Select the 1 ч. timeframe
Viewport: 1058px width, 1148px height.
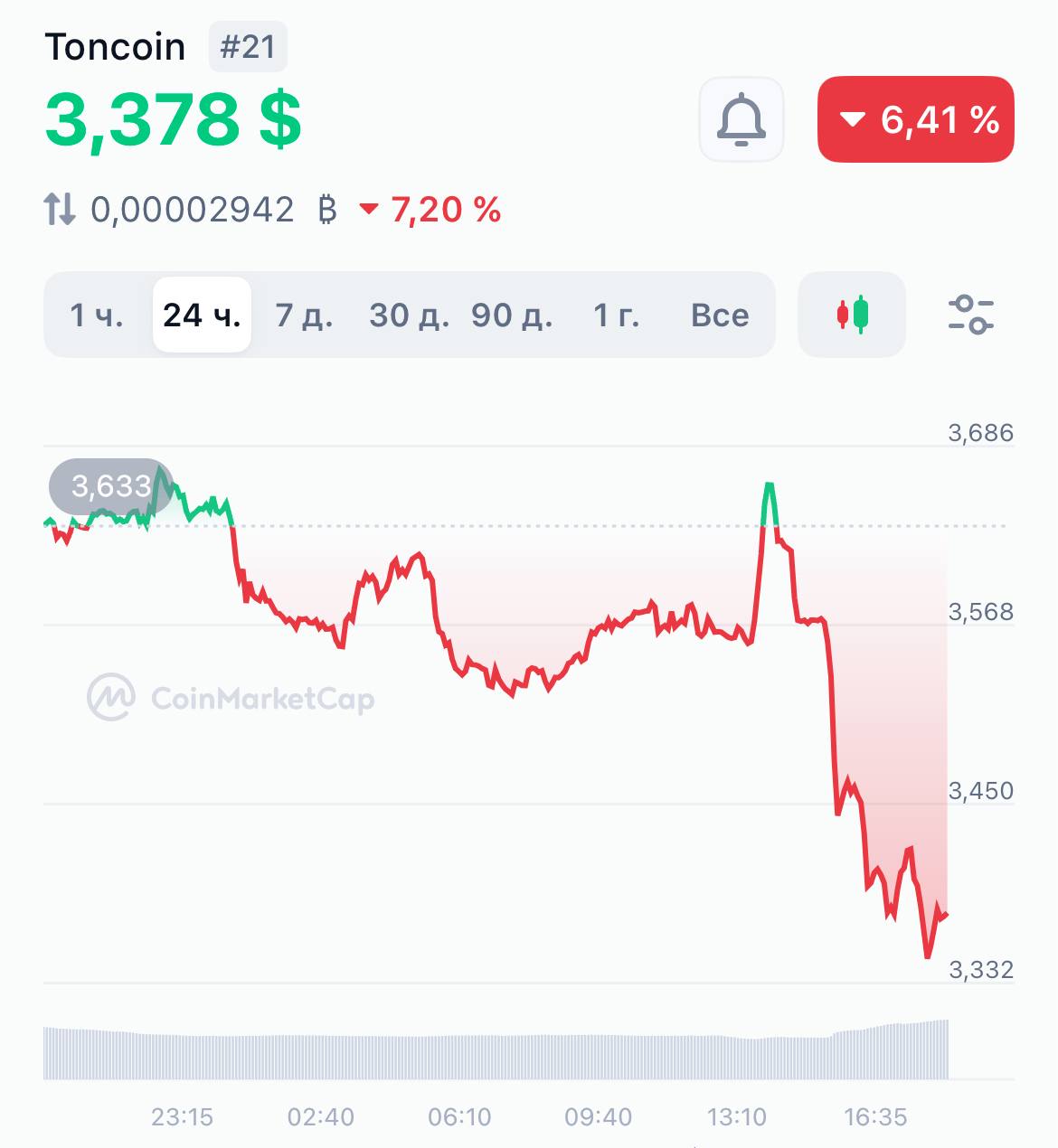tap(97, 315)
